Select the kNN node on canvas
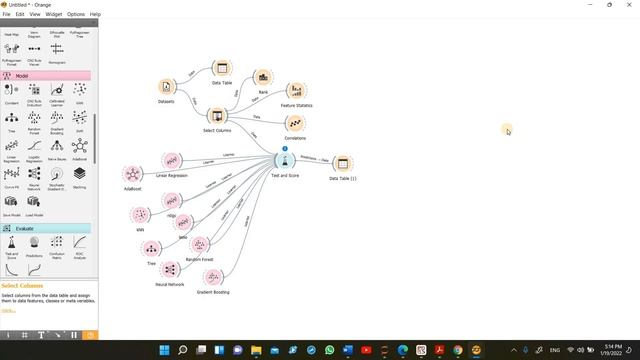Image resolution: width=640 pixels, height=360 pixels. click(x=140, y=215)
